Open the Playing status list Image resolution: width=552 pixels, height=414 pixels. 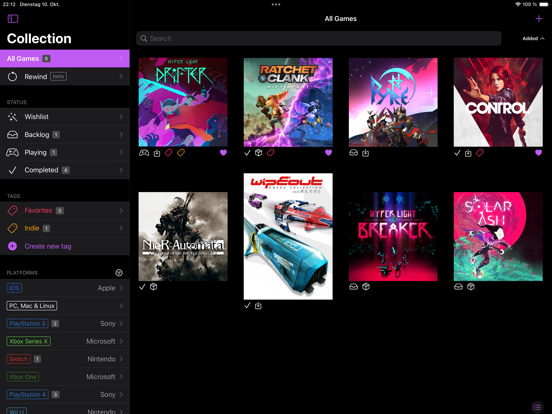[65, 152]
